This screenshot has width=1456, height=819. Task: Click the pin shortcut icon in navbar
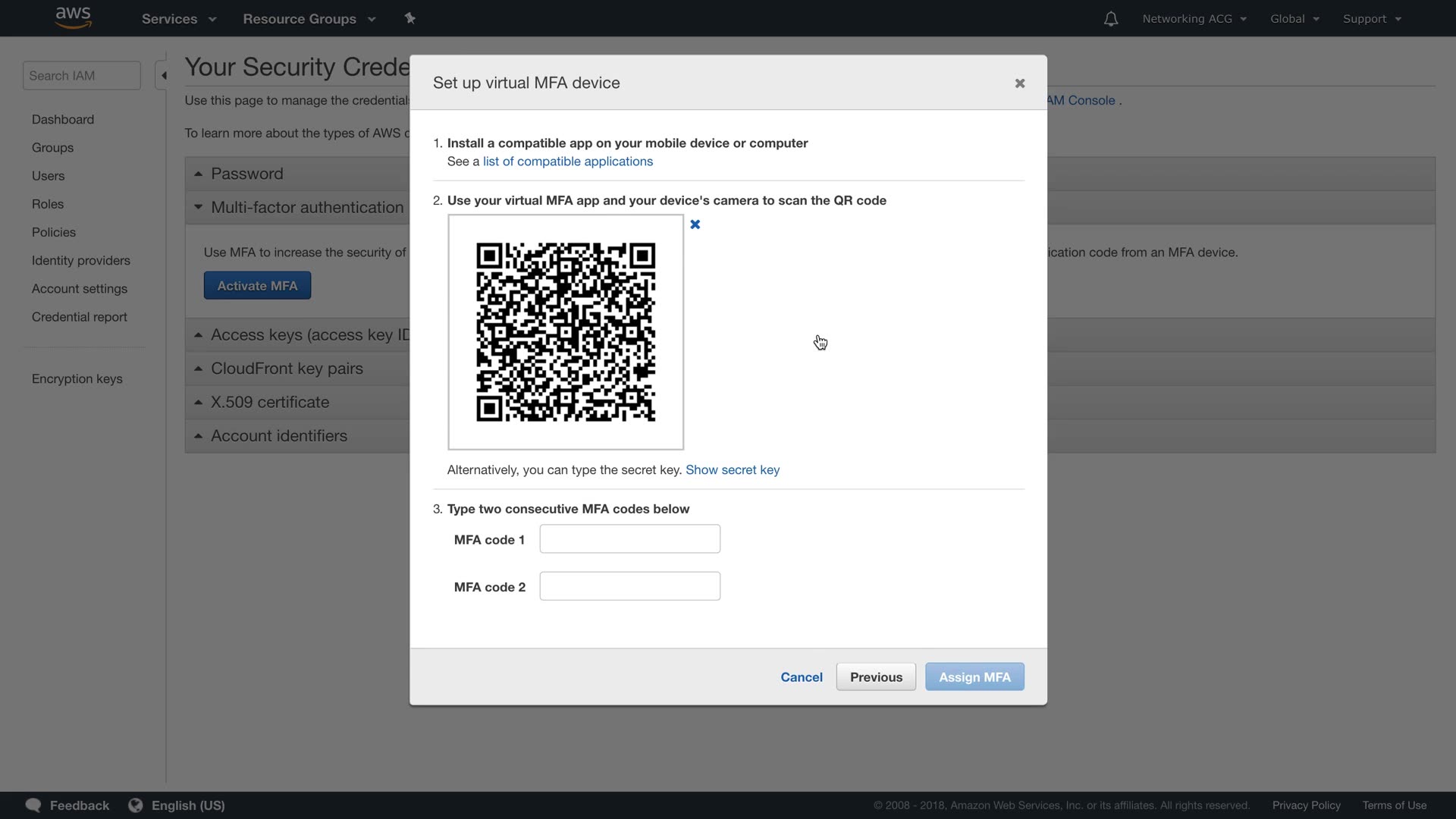click(409, 18)
